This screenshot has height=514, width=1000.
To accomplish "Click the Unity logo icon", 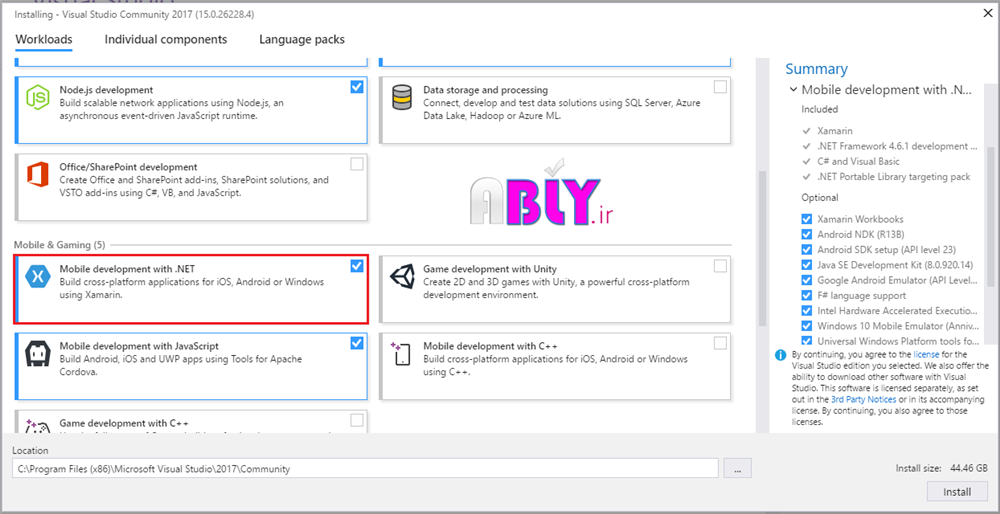I will pyautogui.click(x=402, y=276).
